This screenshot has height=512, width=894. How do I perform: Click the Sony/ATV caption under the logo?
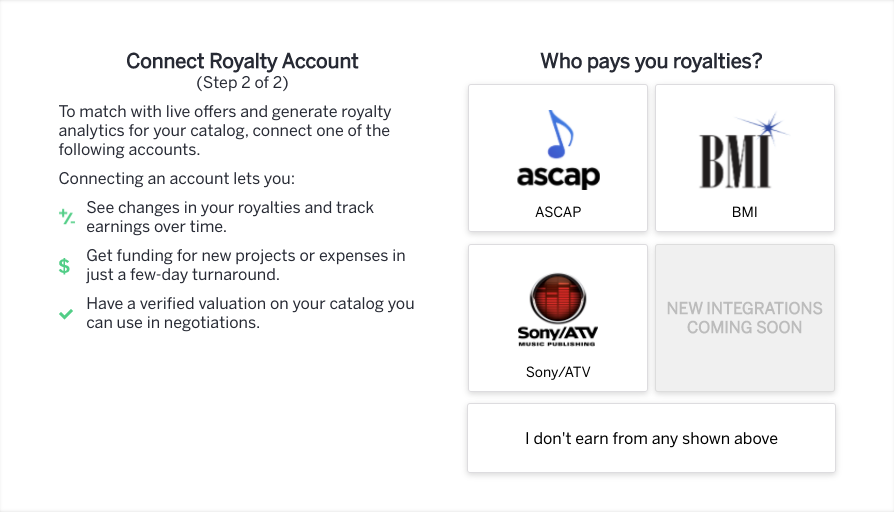click(558, 372)
